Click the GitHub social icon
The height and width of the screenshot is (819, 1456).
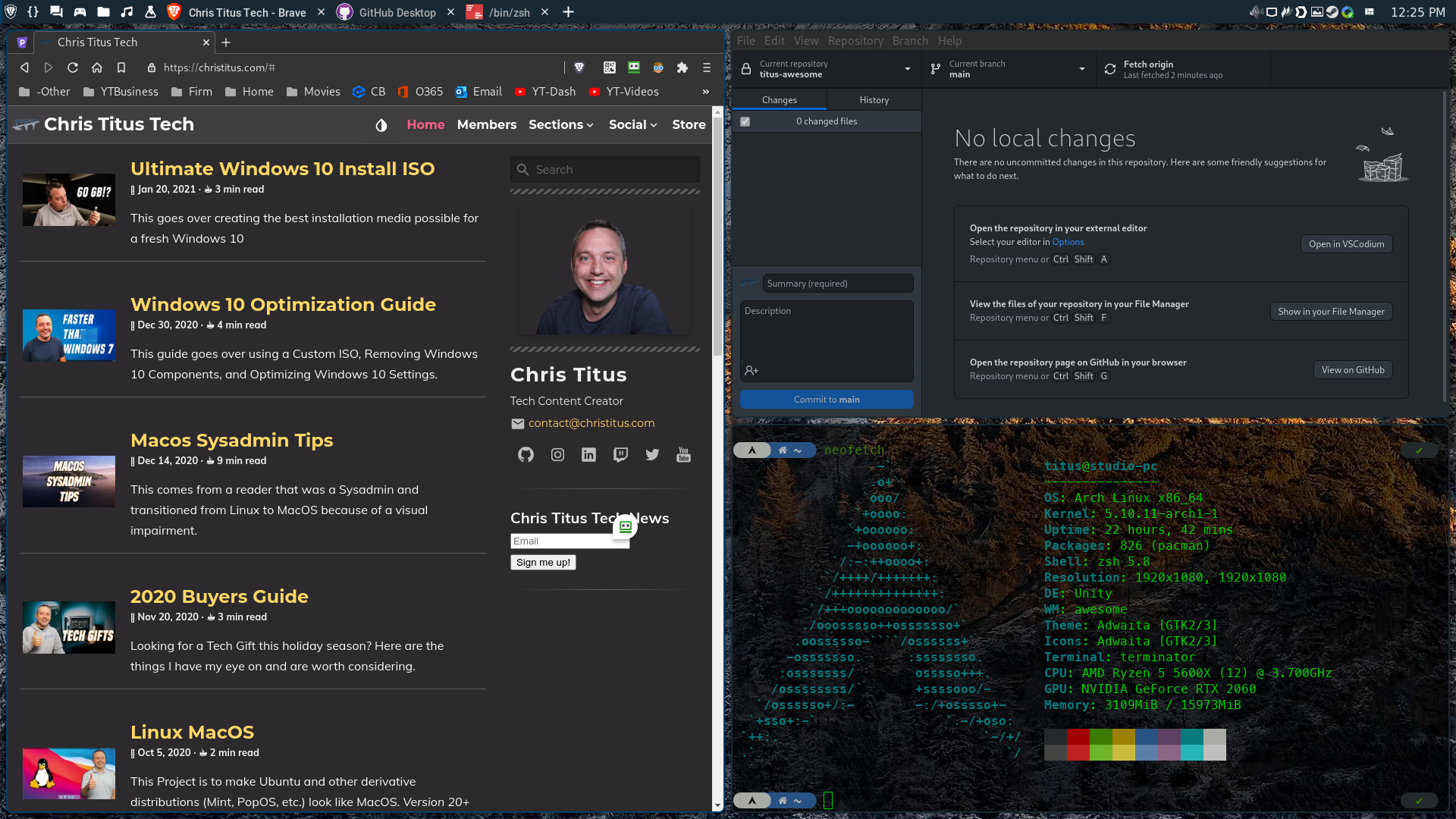526,454
